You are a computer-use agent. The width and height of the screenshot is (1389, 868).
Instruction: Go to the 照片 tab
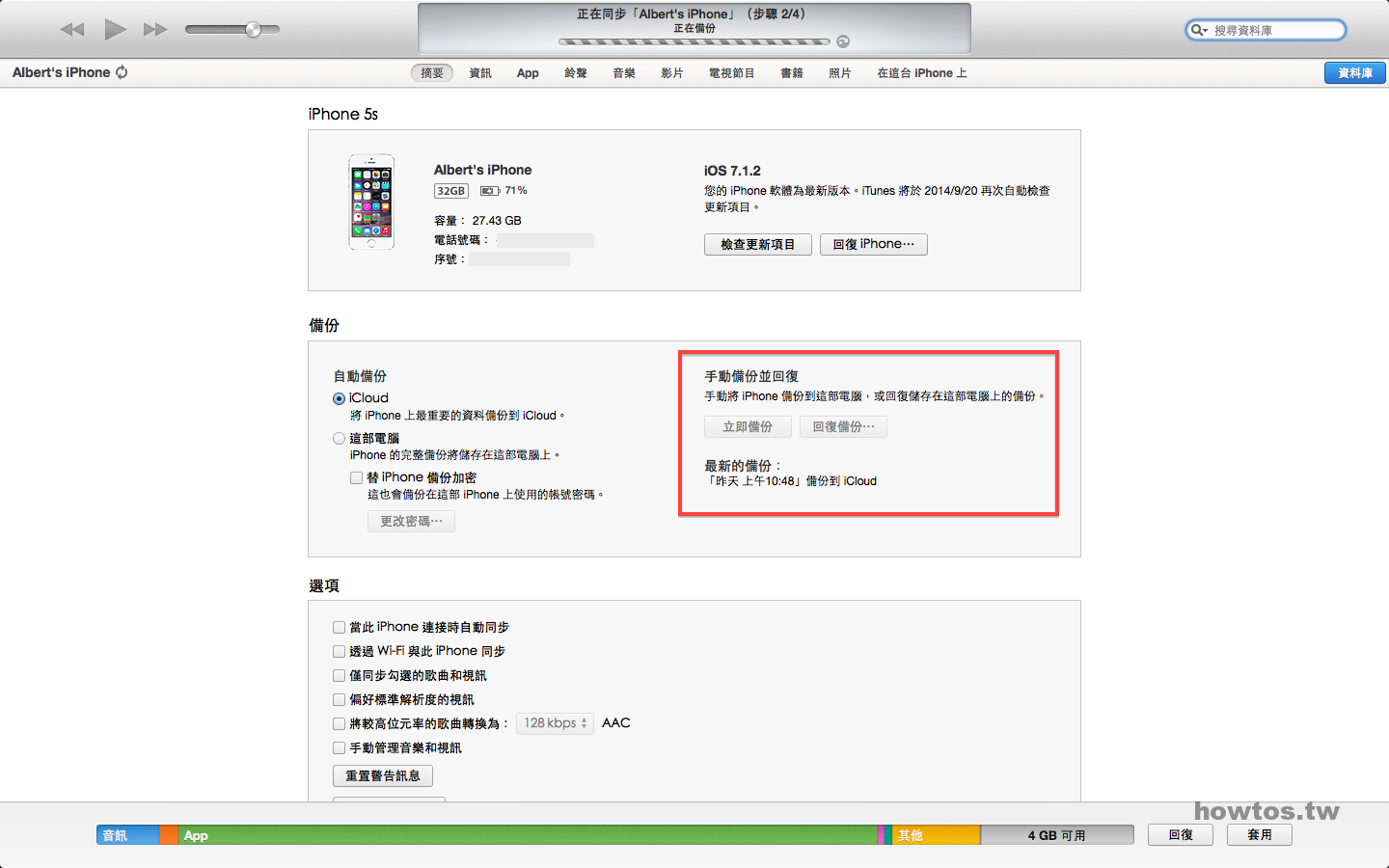pos(840,73)
